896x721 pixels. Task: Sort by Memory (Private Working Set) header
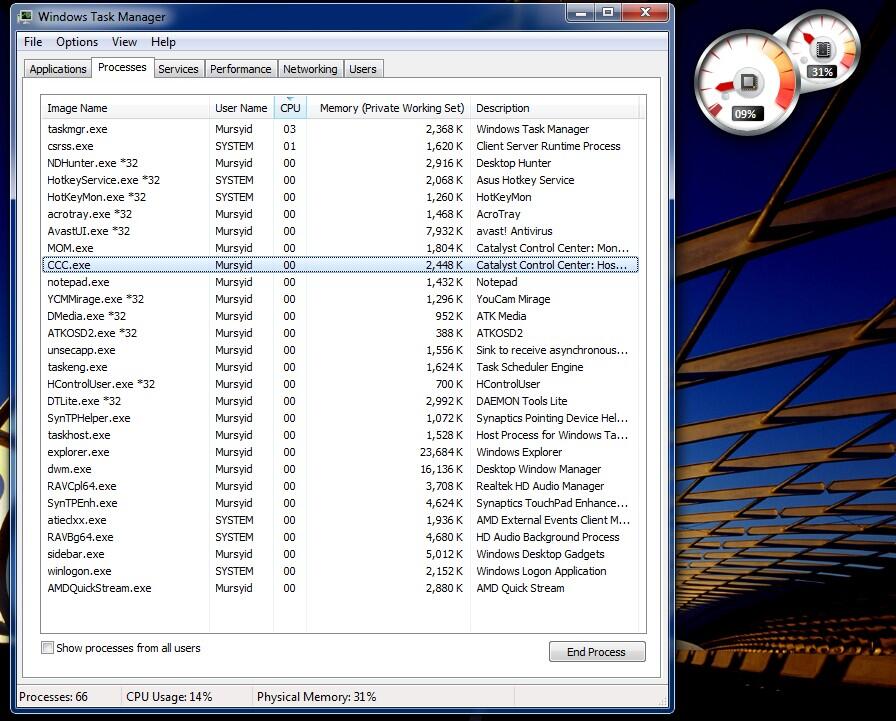[x=389, y=108]
